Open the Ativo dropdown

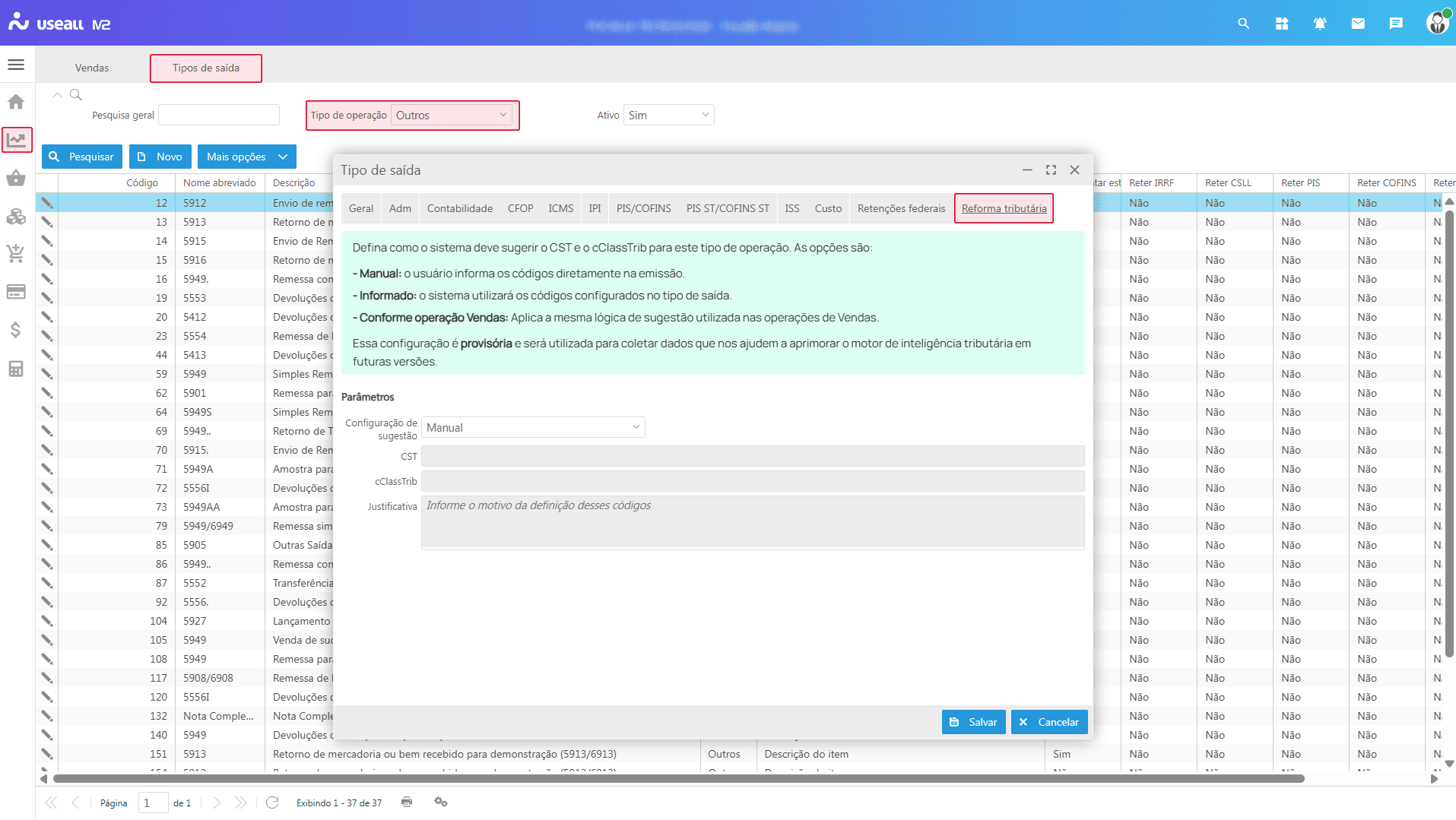point(668,116)
